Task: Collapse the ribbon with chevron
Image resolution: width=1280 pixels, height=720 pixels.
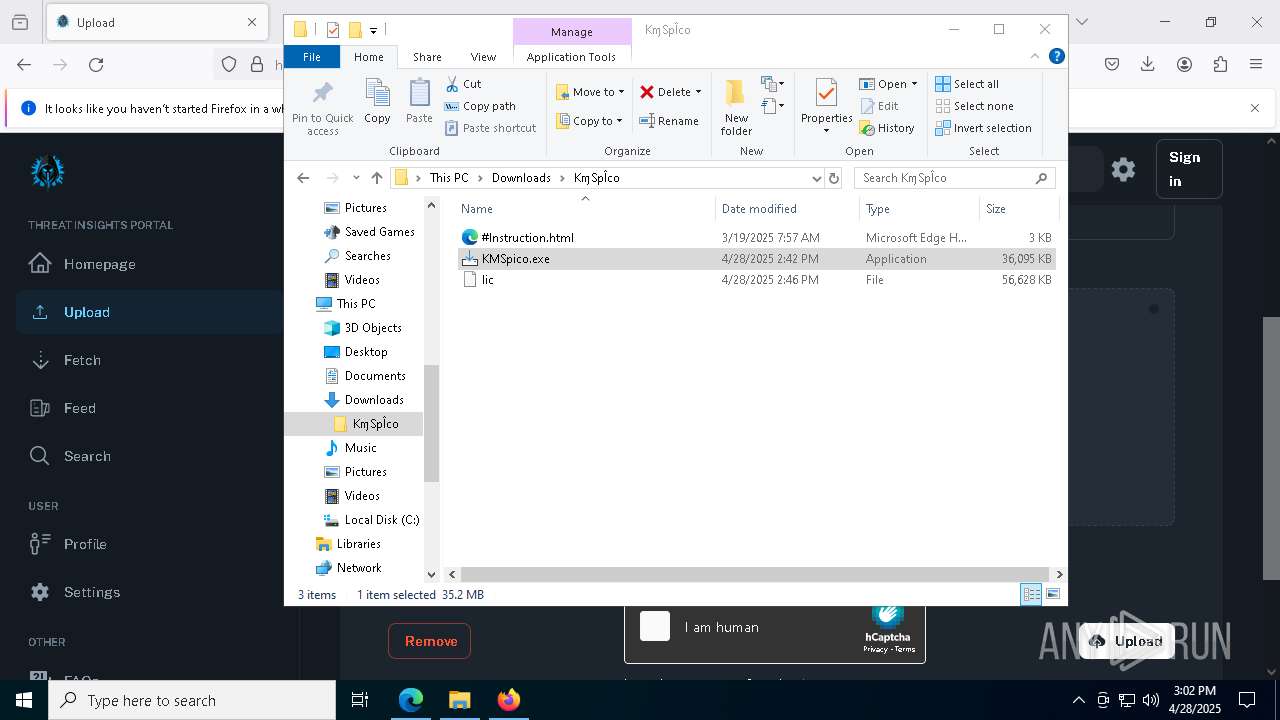Action: tap(1035, 56)
